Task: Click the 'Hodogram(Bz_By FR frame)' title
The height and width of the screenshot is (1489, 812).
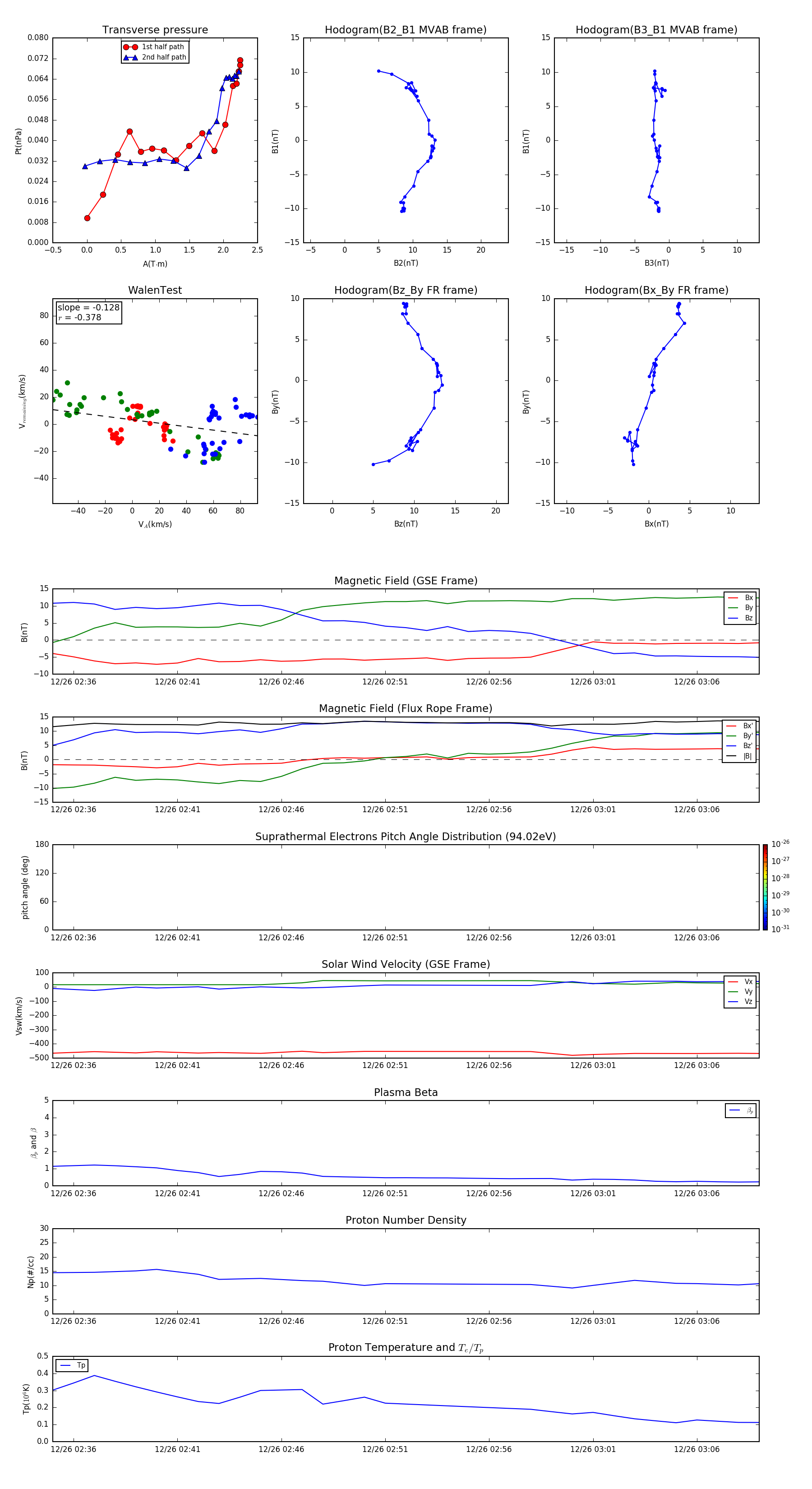Action: click(x=405, y=290)
